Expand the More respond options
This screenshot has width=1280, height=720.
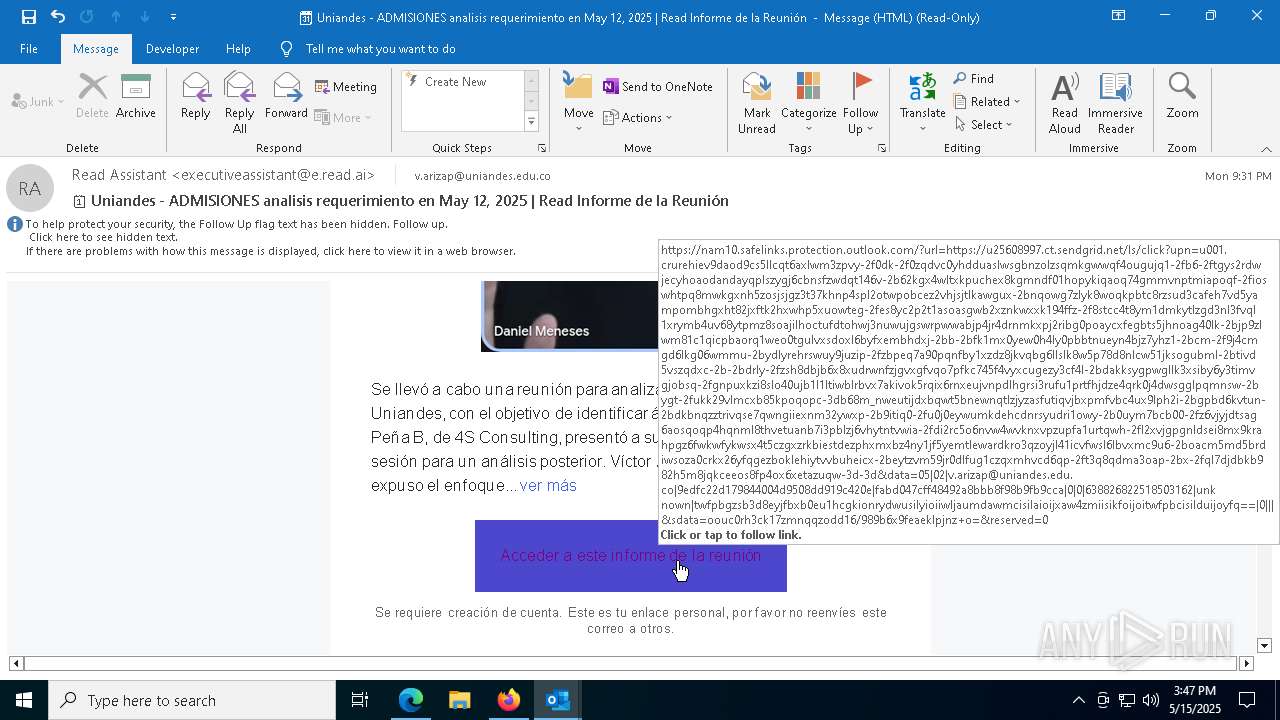pos(343,117)
